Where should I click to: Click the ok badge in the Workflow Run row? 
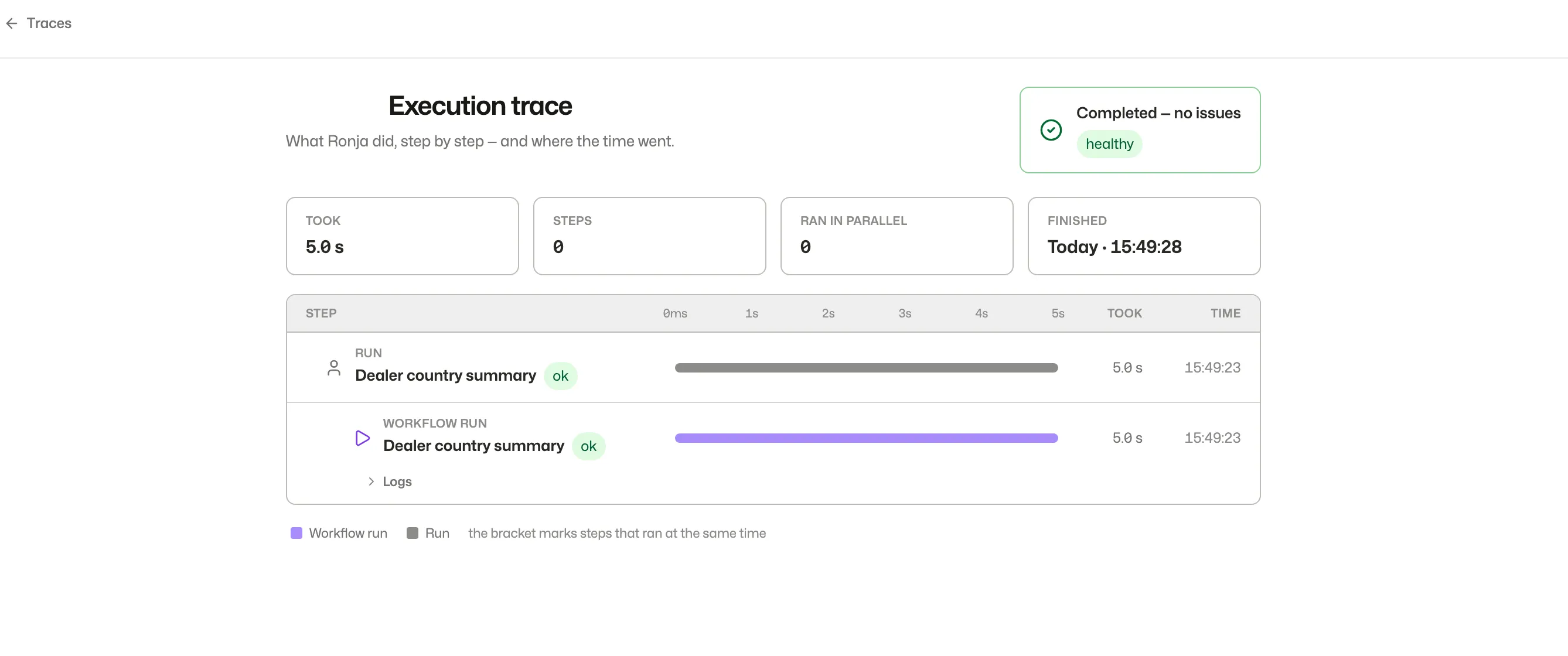click(588, 446)
